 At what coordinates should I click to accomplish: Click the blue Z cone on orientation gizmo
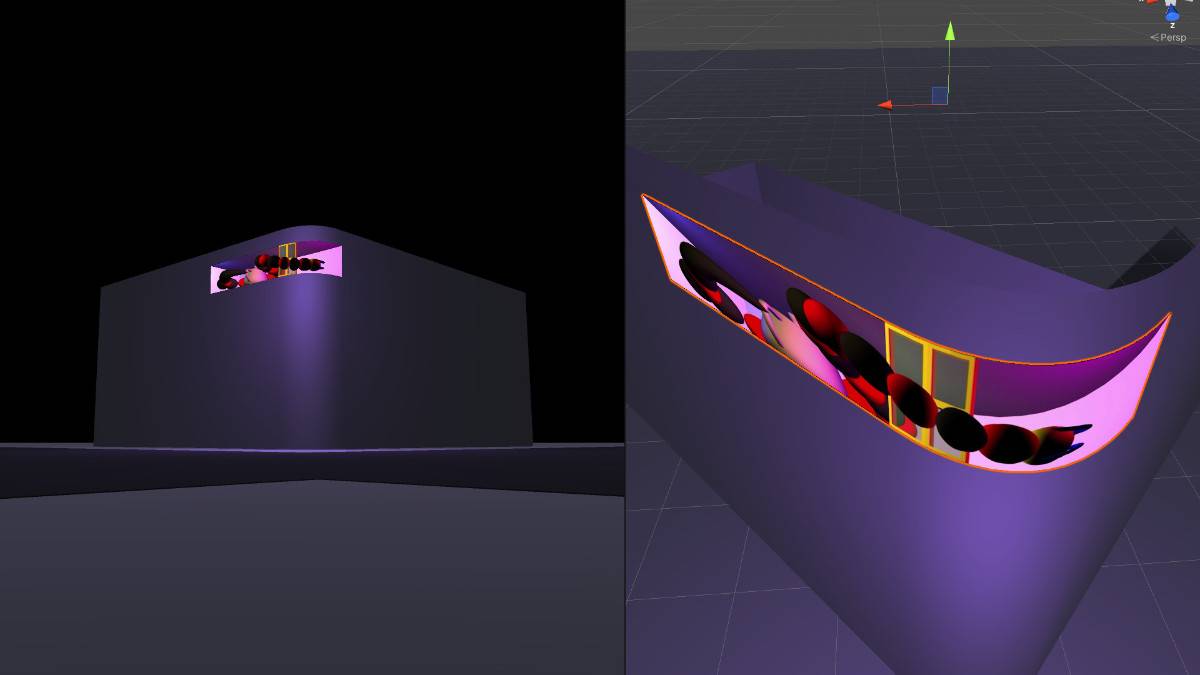(1172, 16)
